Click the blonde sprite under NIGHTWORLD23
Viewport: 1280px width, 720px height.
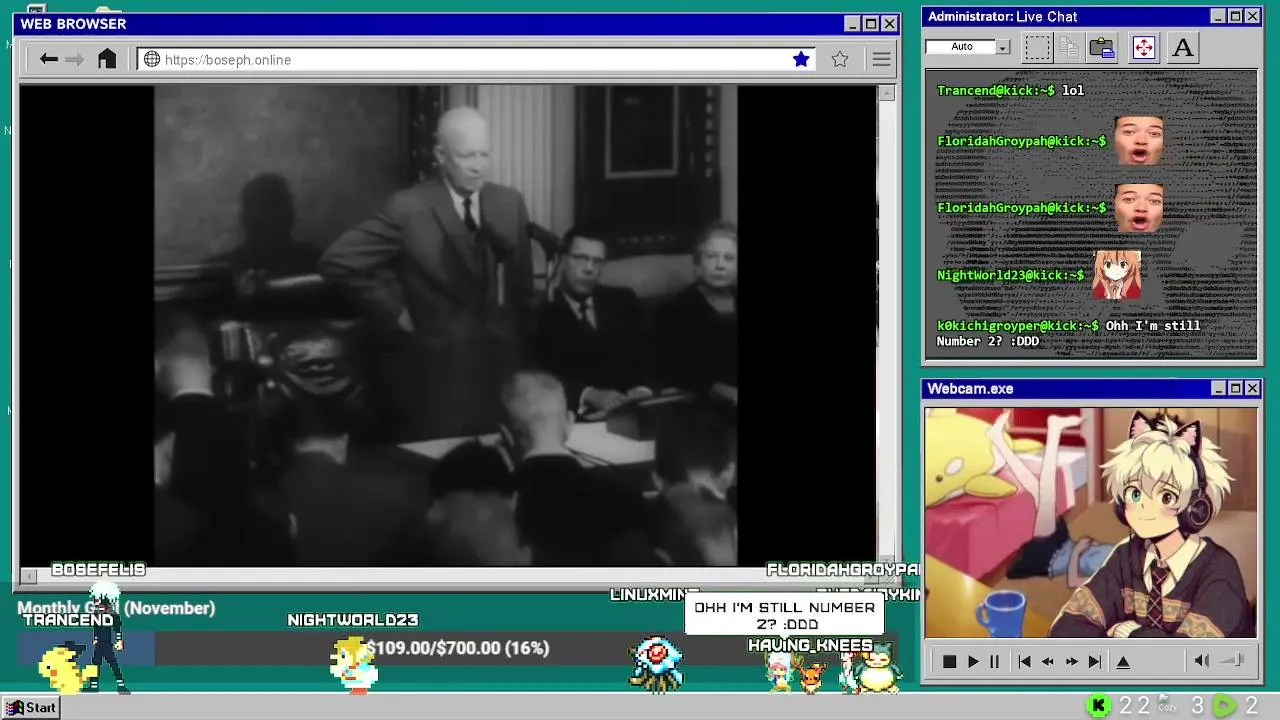(354, 665)
